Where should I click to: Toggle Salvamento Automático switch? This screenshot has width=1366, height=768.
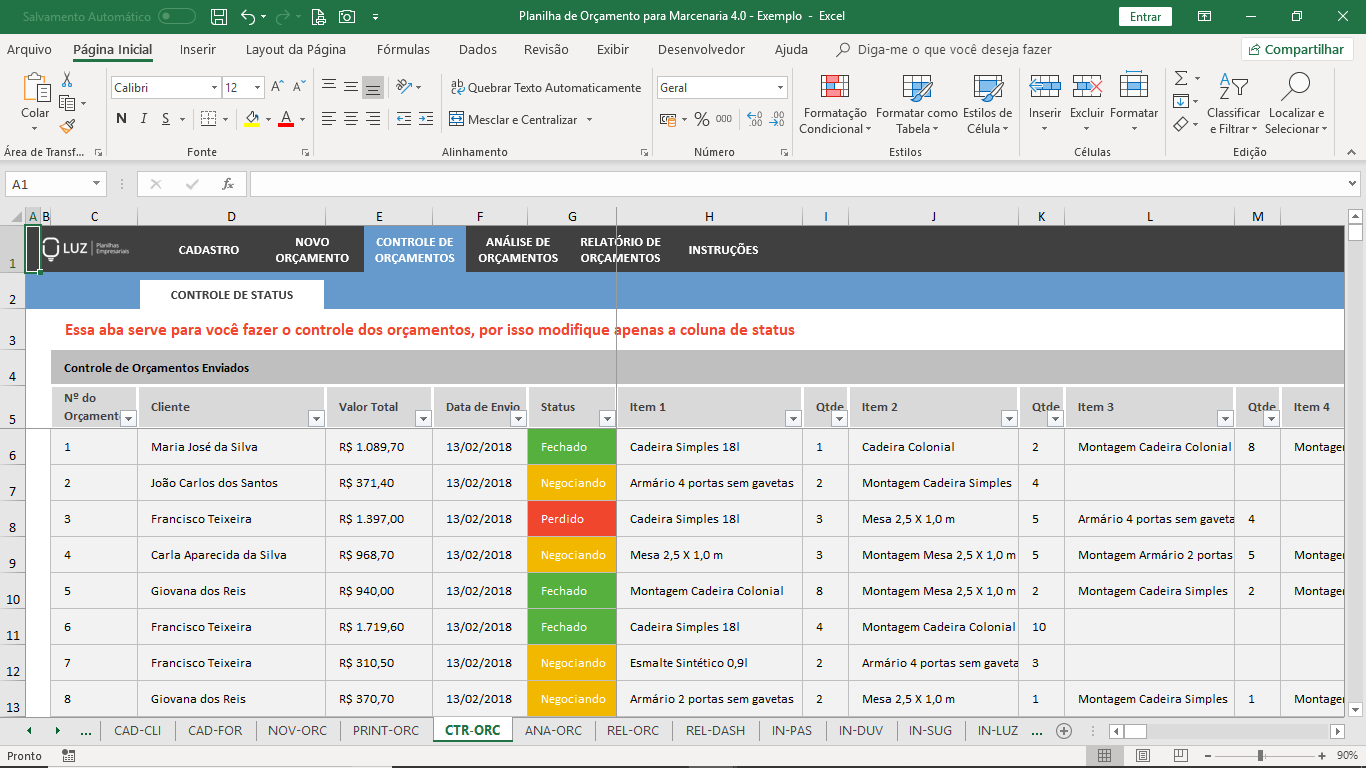pos(177,17)
